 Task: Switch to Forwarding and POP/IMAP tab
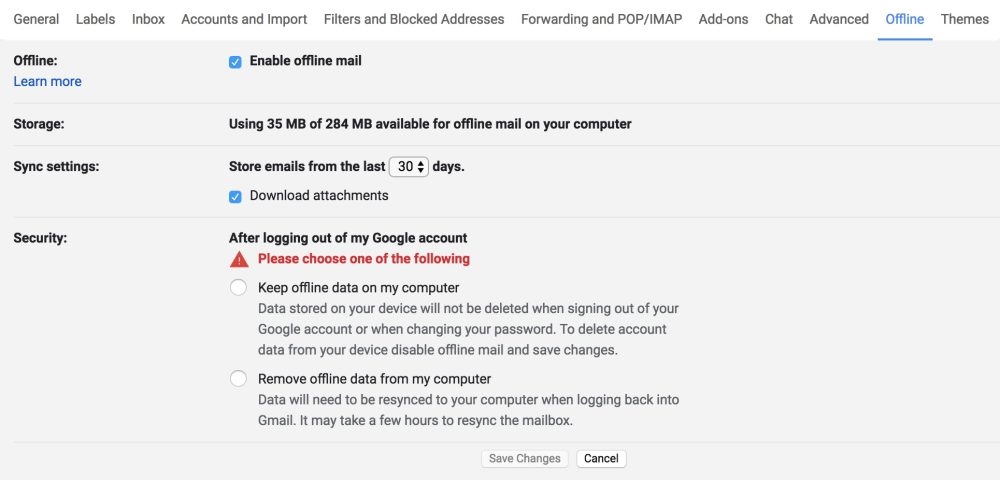[x=601, y=19]
